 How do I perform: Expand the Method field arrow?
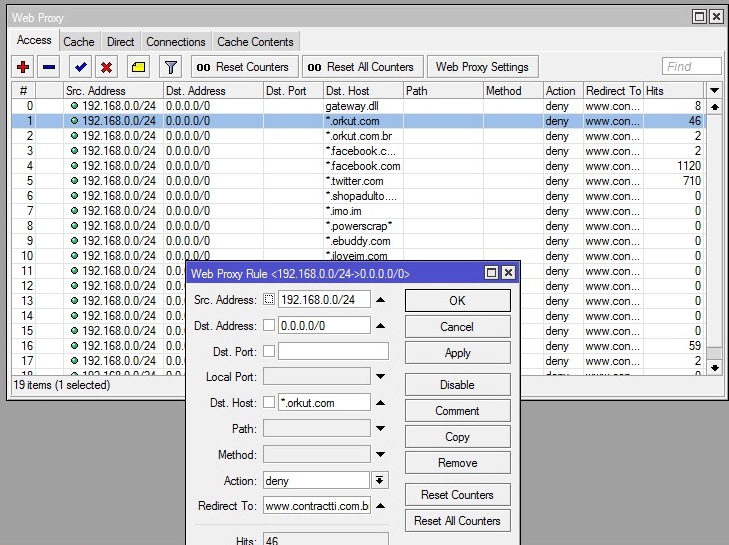(x=380, y=454)
